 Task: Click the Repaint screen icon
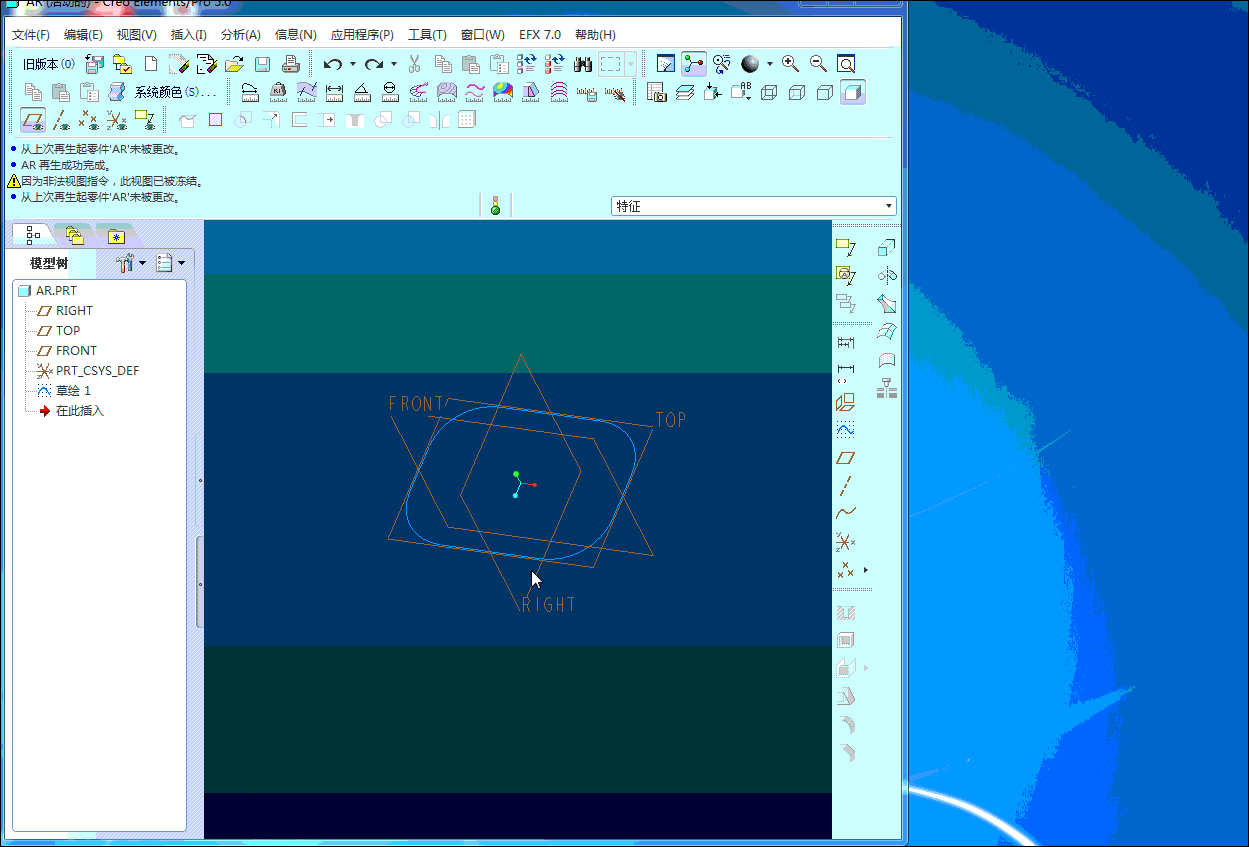click(x=666, y=64)
